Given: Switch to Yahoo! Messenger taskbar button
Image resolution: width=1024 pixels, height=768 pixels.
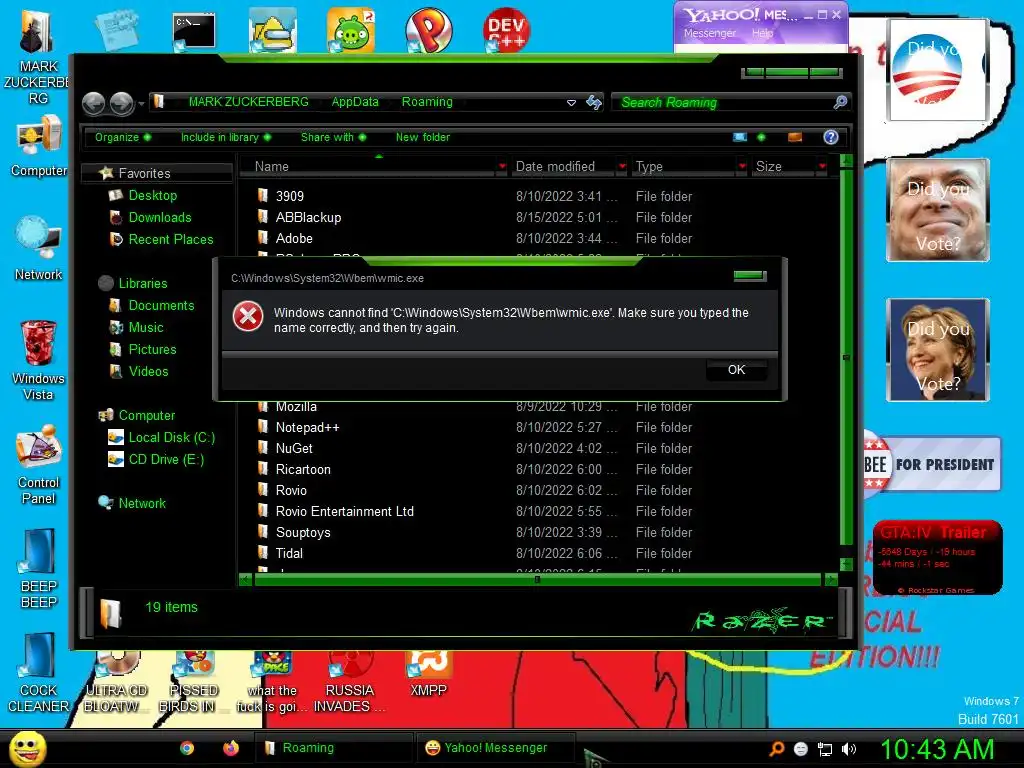Looking at the screenshot, I should tap(495, 748).
